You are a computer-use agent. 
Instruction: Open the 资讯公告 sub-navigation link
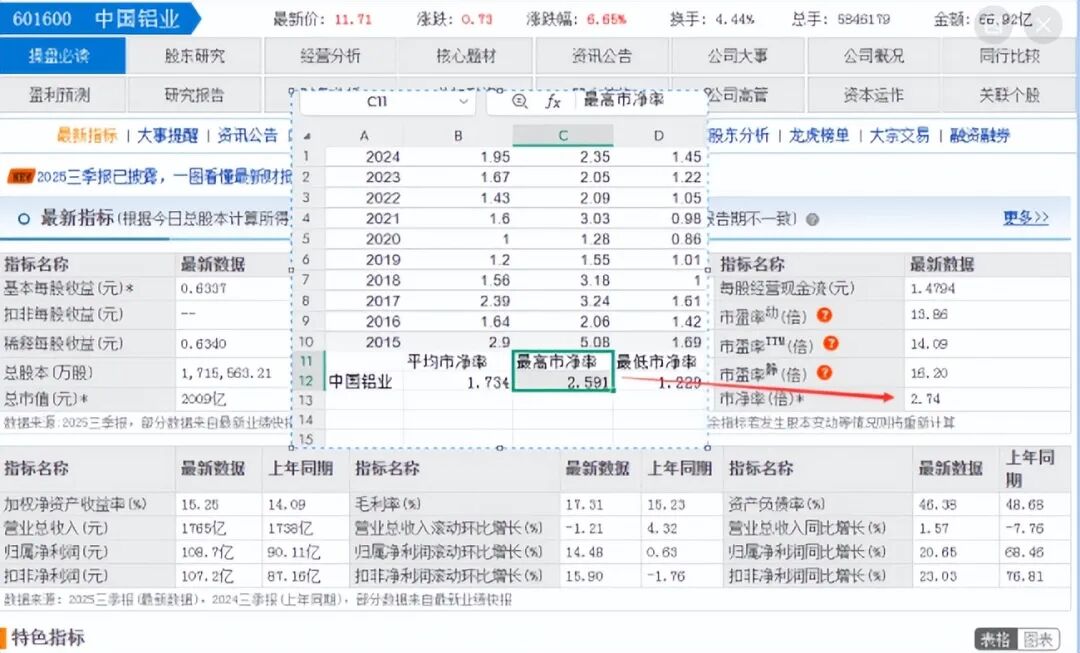pyautogui.click(x=247, y=135)
